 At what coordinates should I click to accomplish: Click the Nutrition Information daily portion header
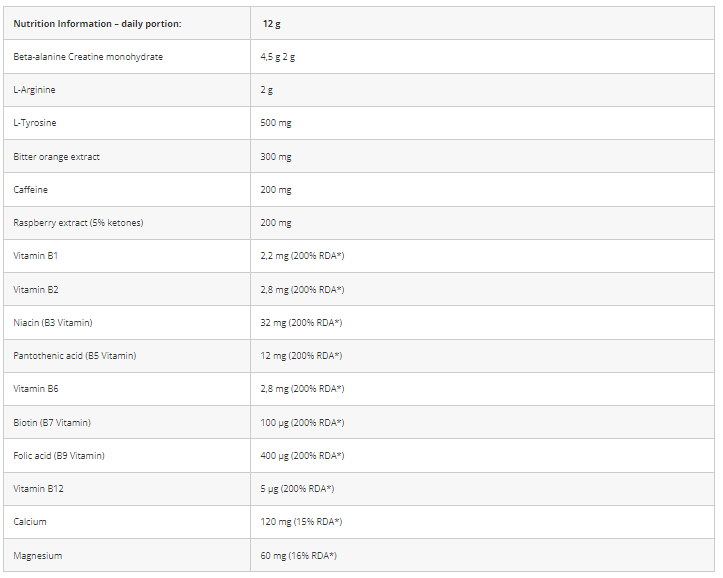click(97, 24)
